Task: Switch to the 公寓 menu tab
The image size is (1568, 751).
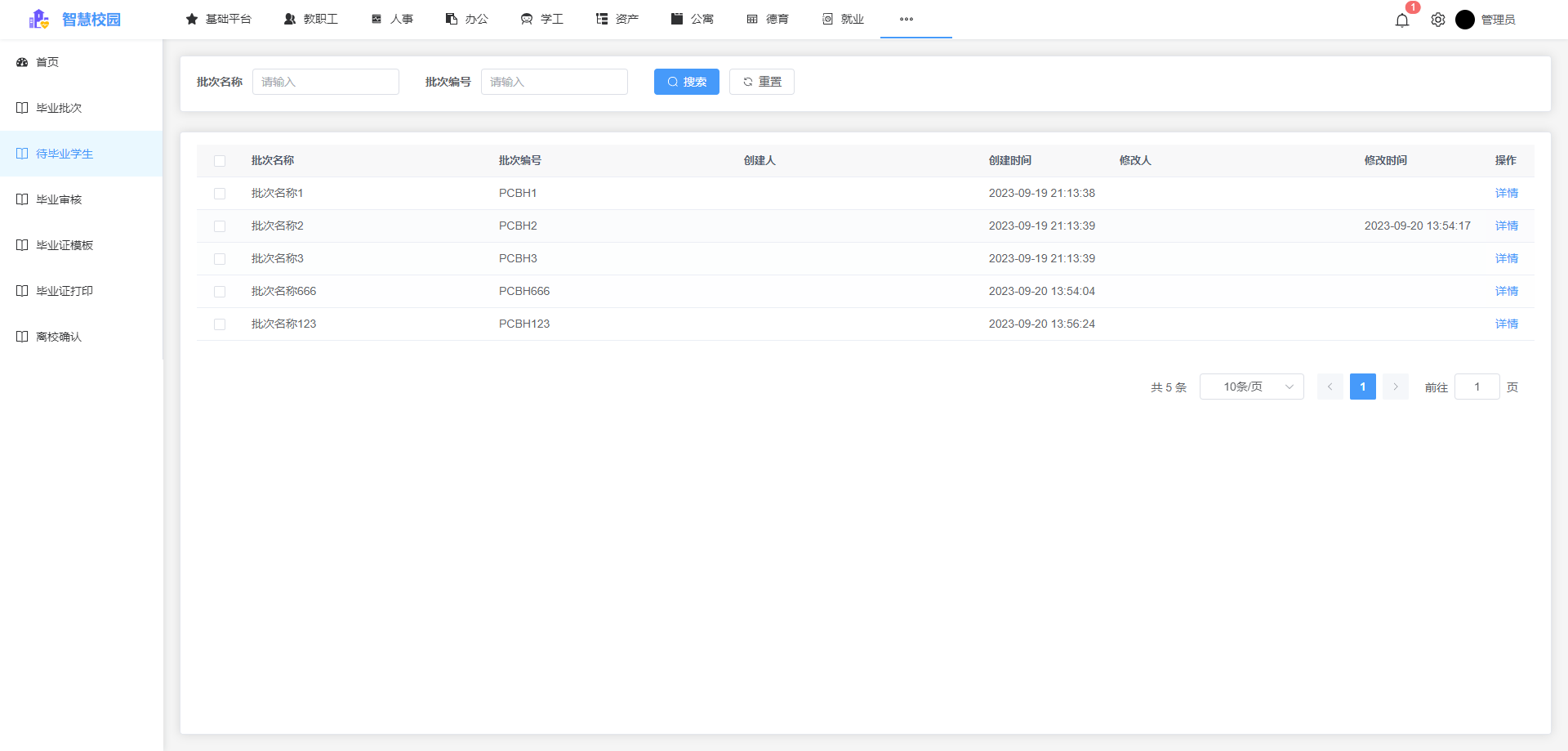Action: 693,18
